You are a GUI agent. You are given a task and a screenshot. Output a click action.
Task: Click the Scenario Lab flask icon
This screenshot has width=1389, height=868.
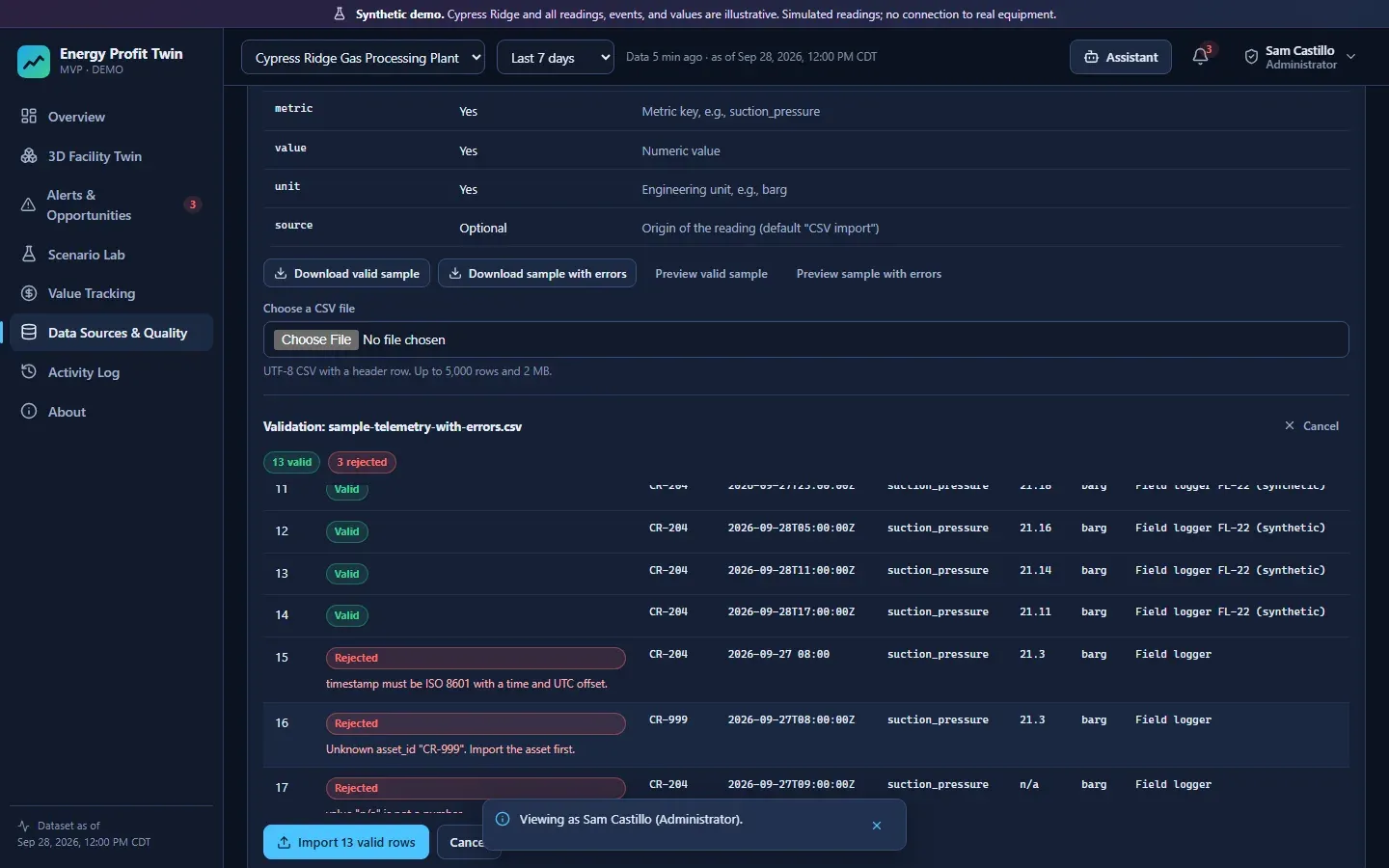(29, 255)
